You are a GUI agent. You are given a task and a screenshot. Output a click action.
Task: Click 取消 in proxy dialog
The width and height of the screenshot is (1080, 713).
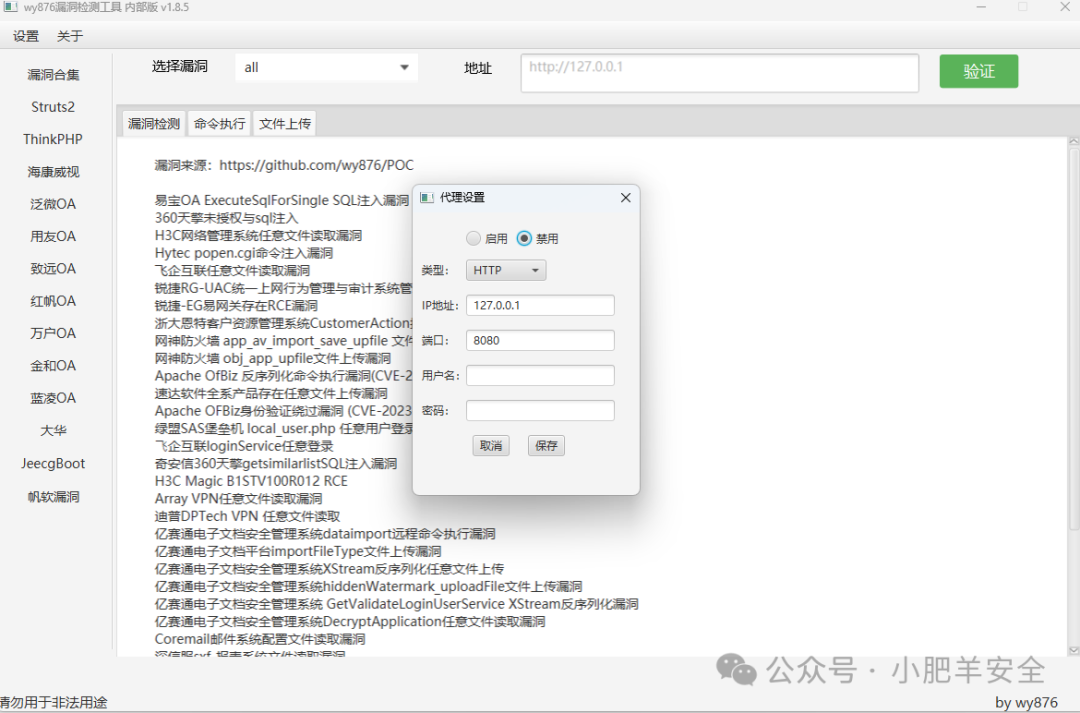pyautogui.click(x=491, y=446)
